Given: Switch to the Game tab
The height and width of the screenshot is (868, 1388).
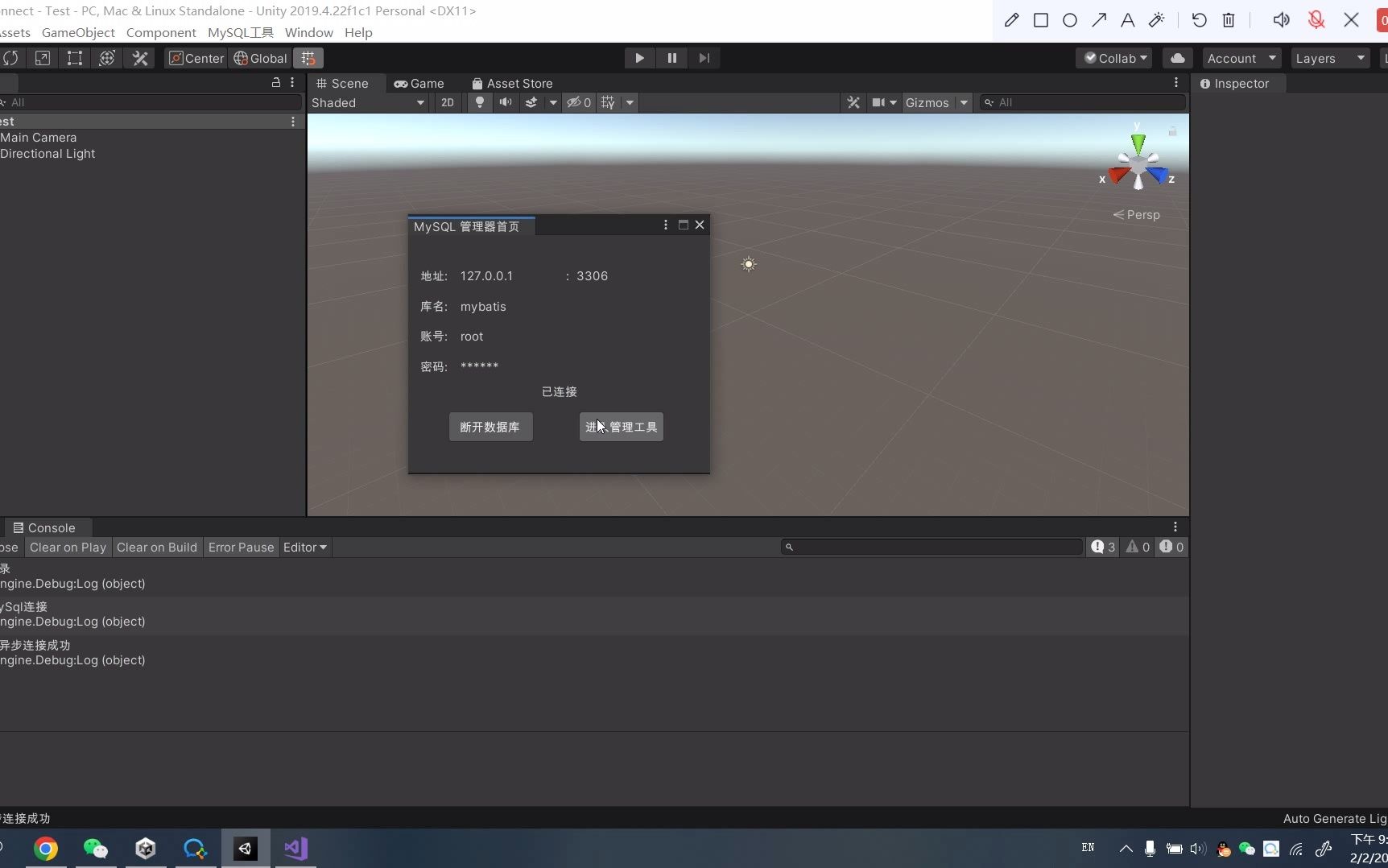Looking at the screenshot, I should click(x=419, y=83).
